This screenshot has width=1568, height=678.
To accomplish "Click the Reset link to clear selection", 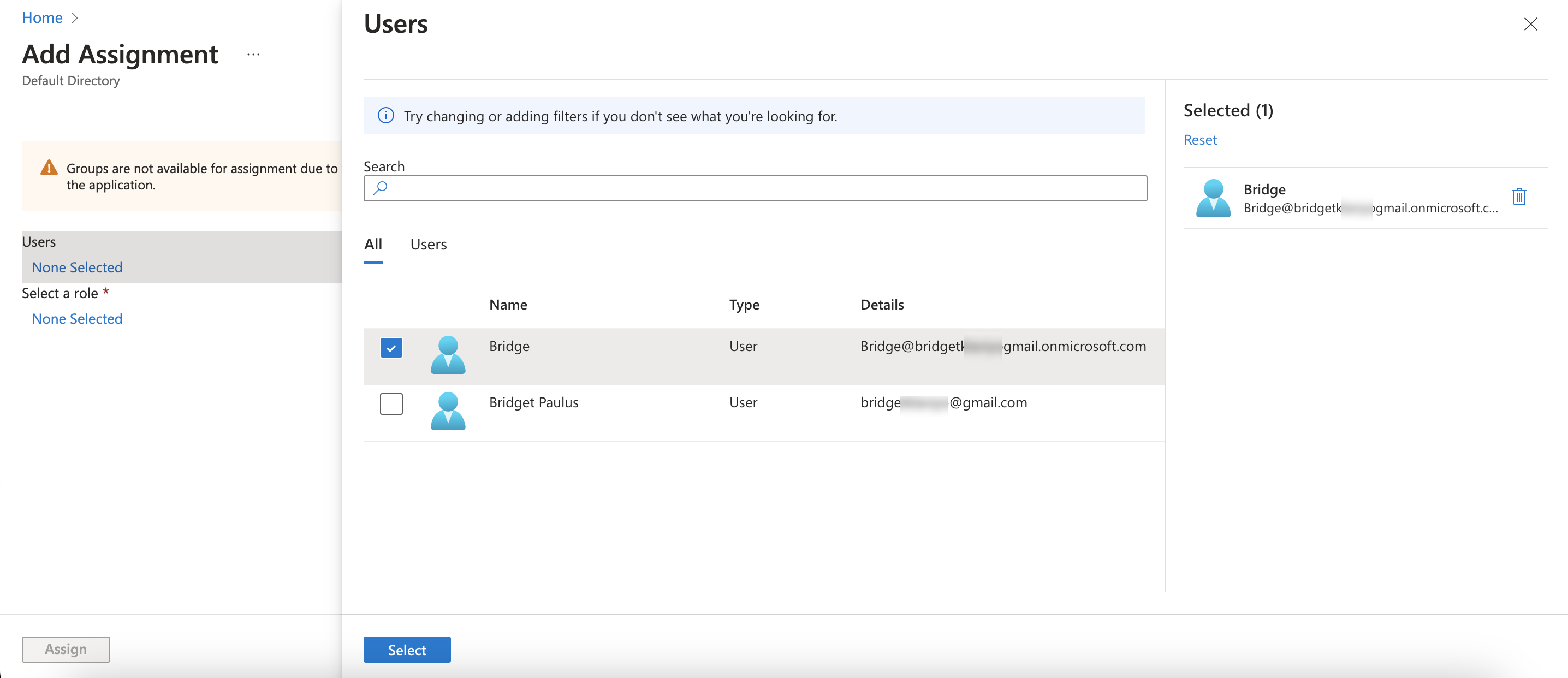I will coord(1200,138).
